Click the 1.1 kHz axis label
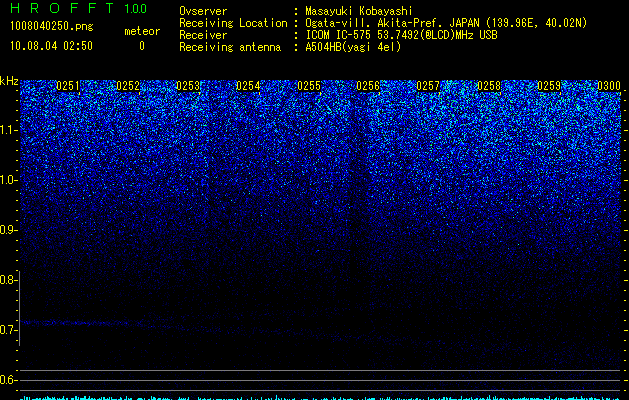The image size is (629, 400). click(8, 130)
